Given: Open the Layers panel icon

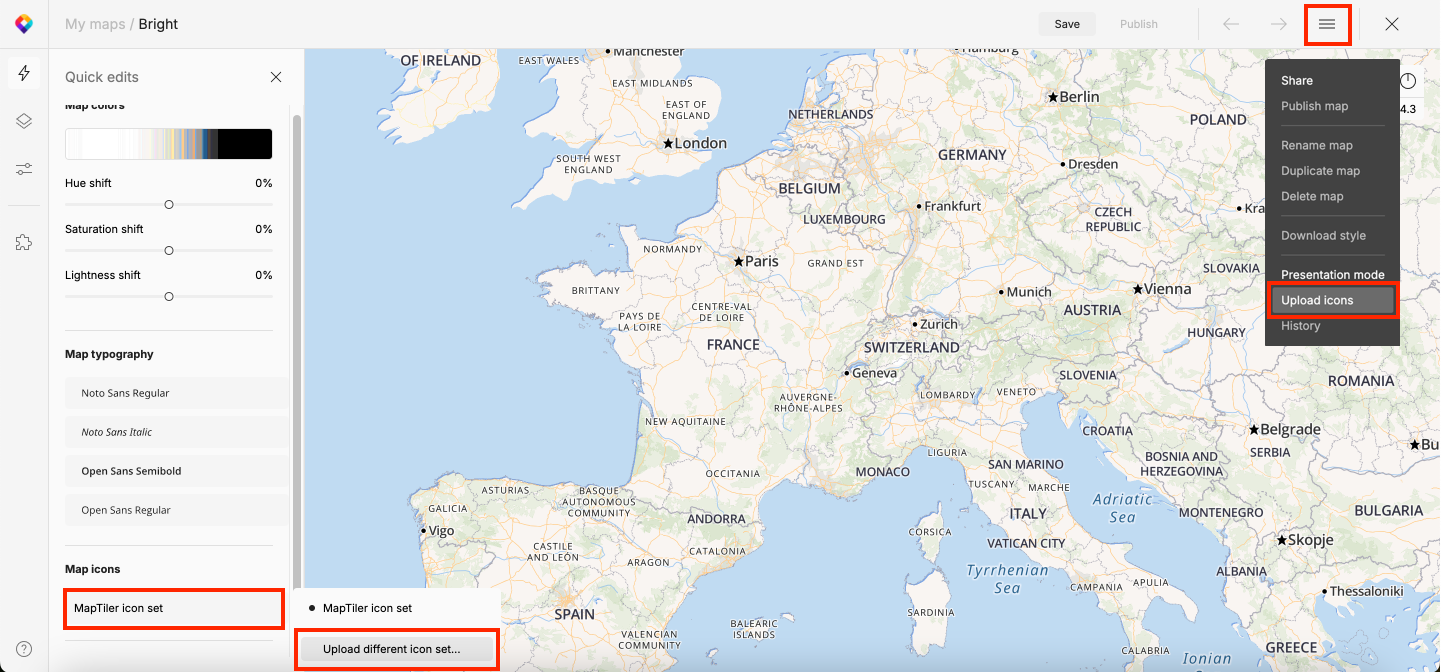Looking at the screenshot, I should [24, 121].
